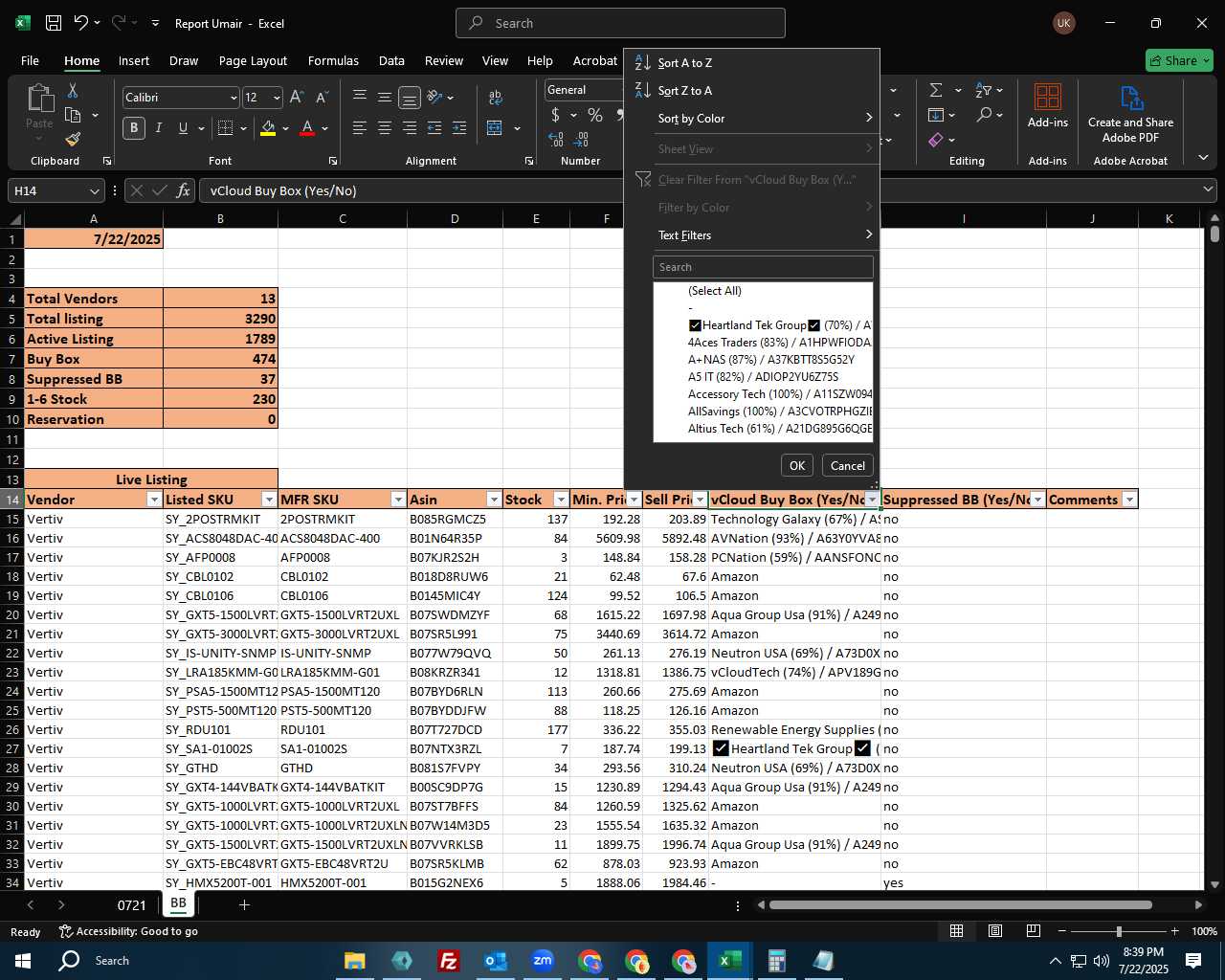Click the Decrease Indent icon
This screenshot has height=980, width=1225.
pyautogui.click(x=434, y=128)
